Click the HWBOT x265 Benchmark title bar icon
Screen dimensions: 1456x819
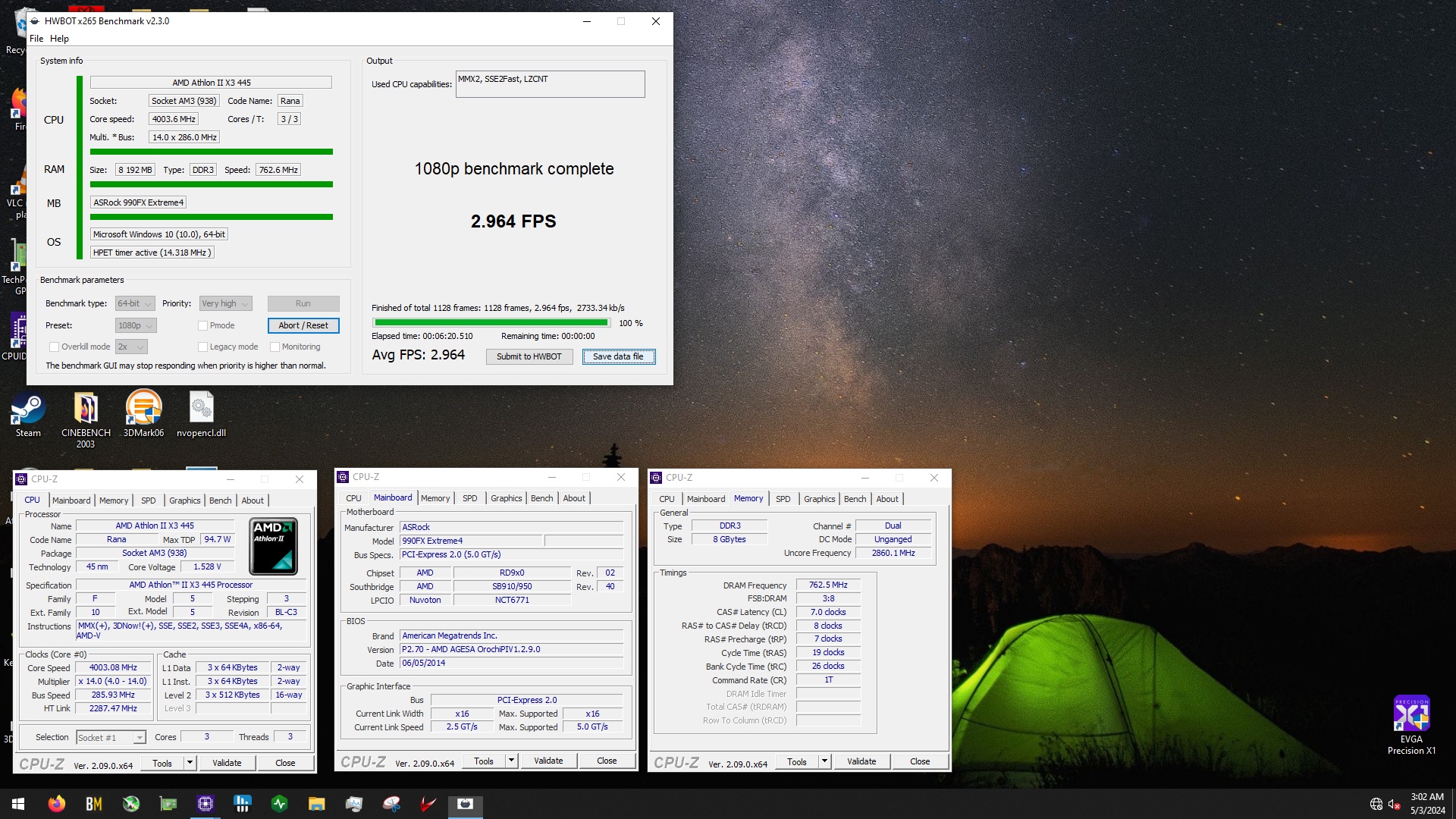(35, 21)
